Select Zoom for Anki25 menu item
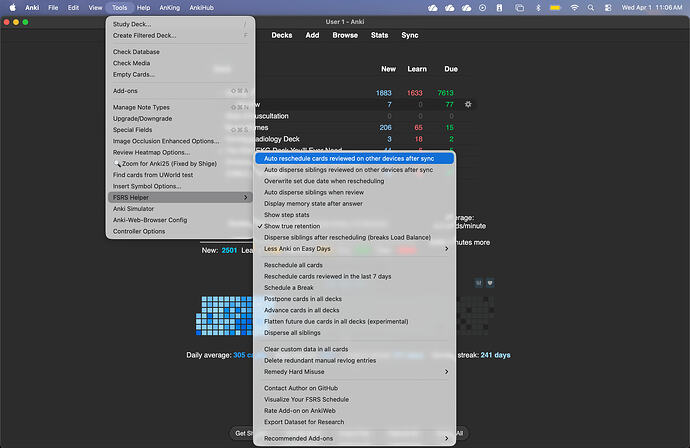The width and height of the screenshot is (690, 448). 180,164
